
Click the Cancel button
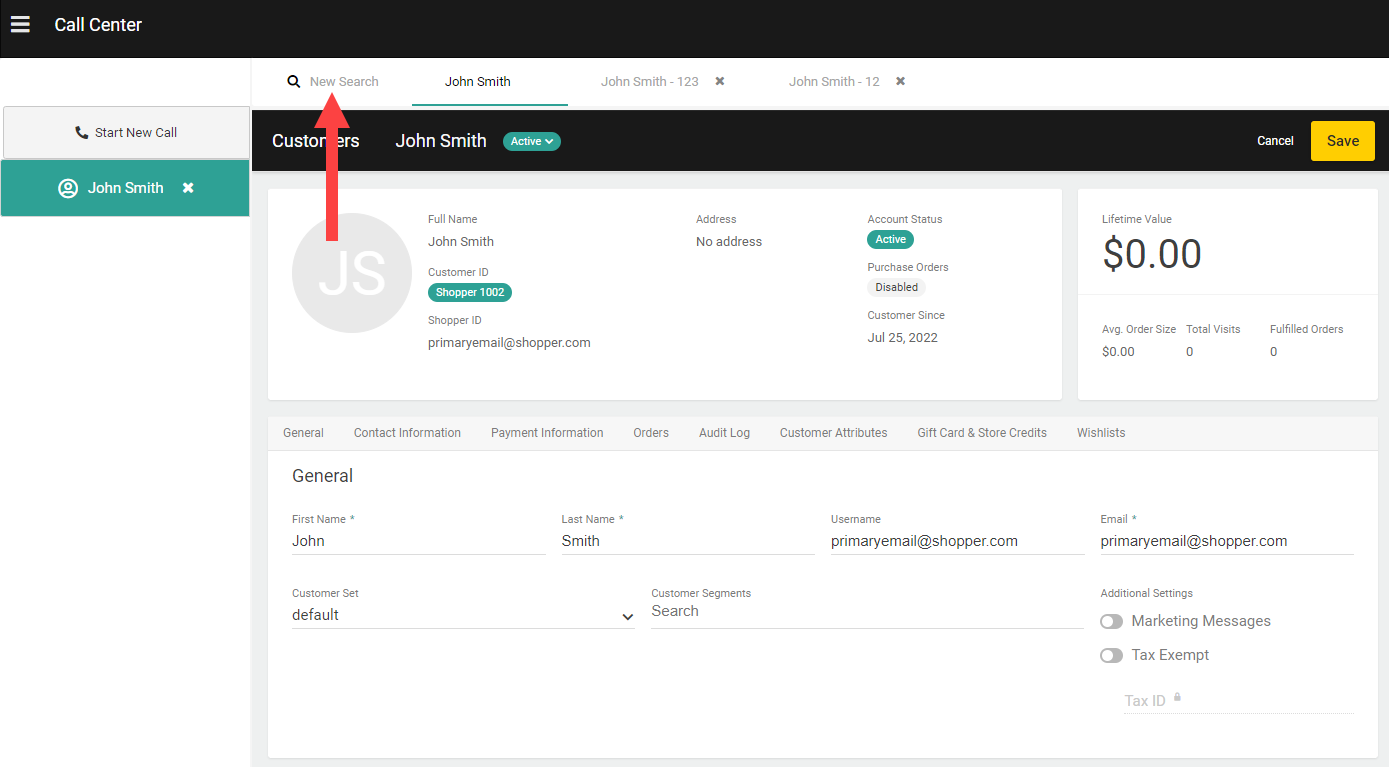(x=1275, y=140)
